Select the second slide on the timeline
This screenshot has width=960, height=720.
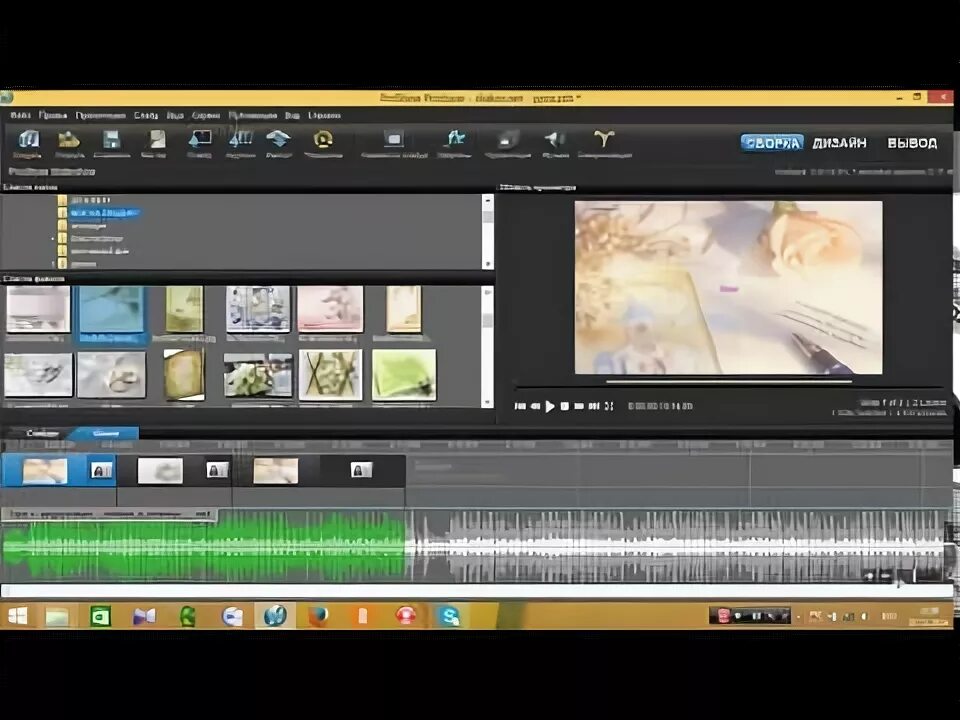[160, 471]
